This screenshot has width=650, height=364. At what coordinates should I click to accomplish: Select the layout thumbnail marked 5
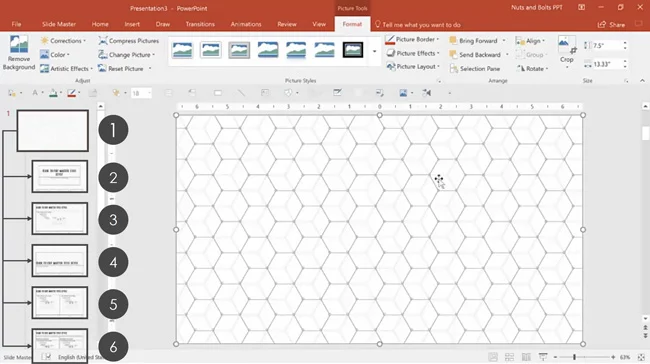(x=60, y=303)
